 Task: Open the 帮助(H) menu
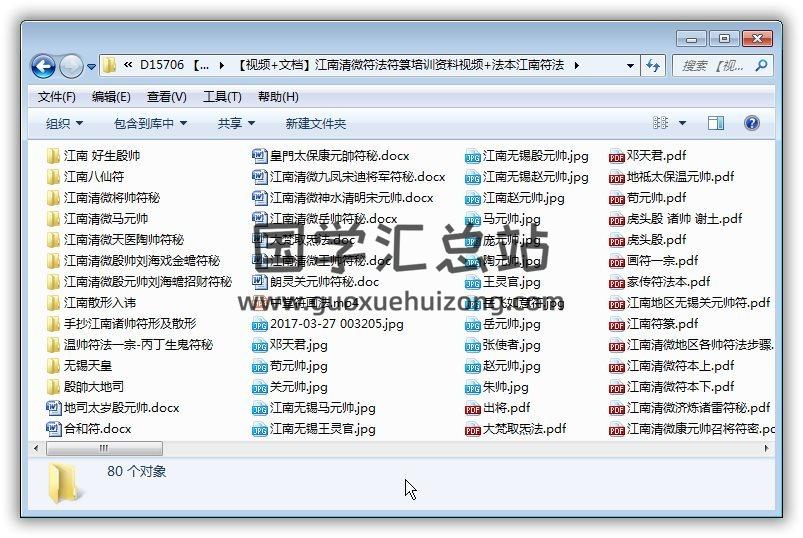point(278,97)
